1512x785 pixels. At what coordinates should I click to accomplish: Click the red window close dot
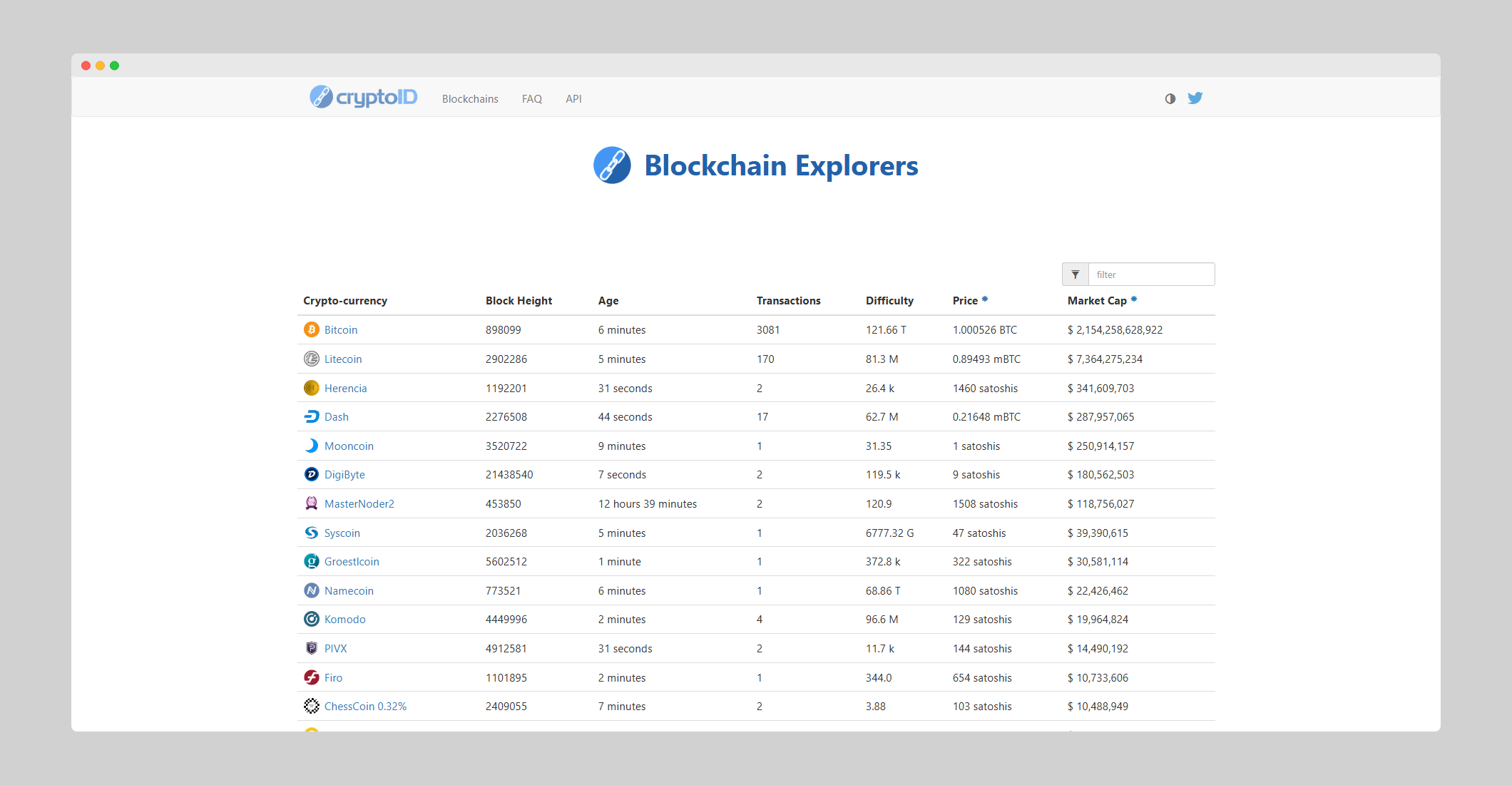(86, 66)
